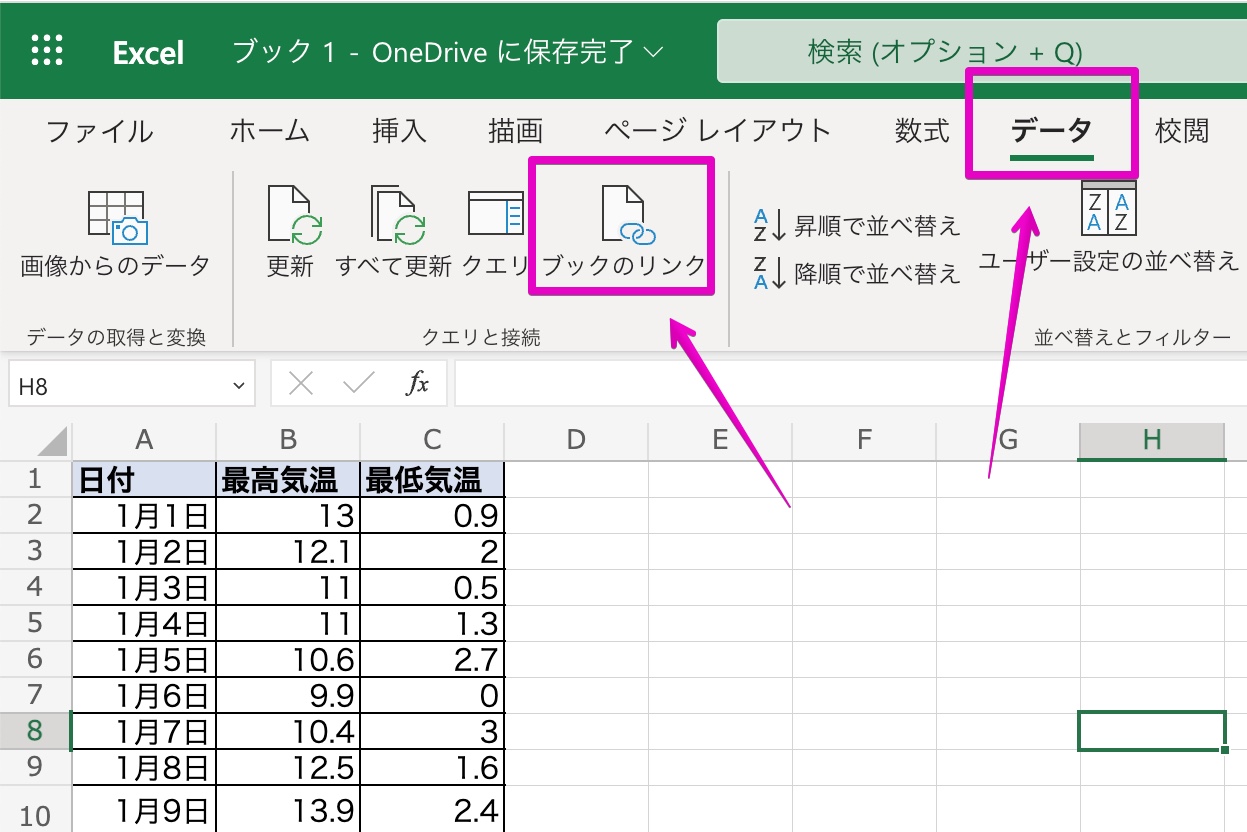Screen dimensions: 1247x832
Task: Select the 最高気温 header cell
Action: (288, 478)
